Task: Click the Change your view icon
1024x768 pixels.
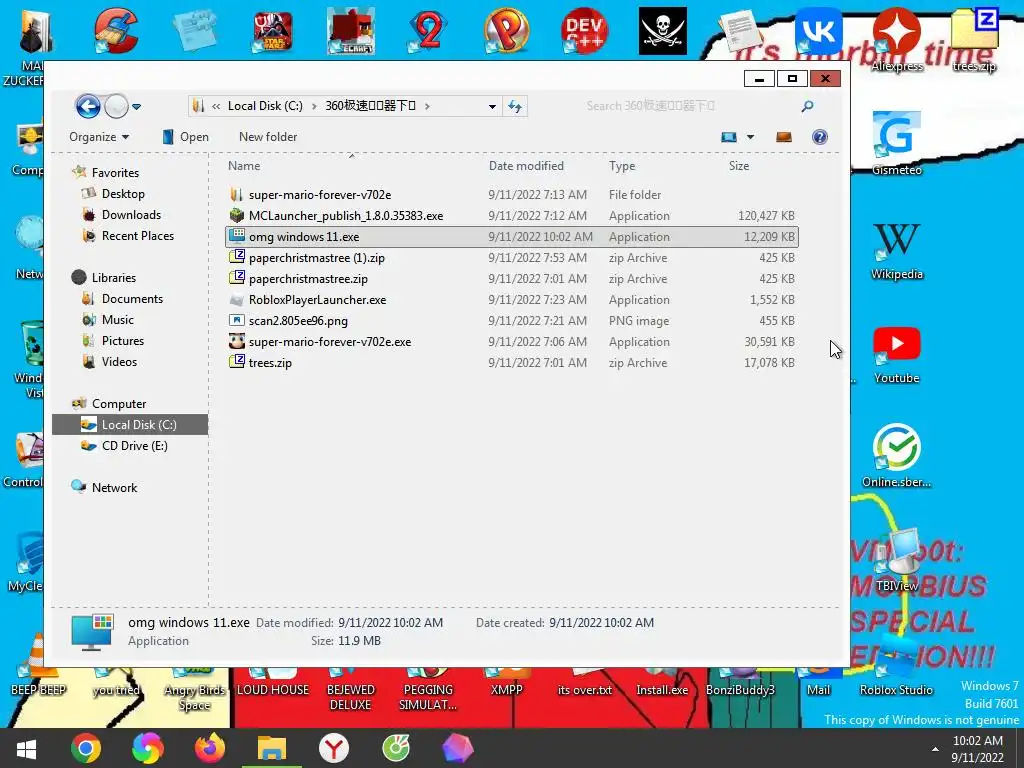Action: click(x=729, y=136)
